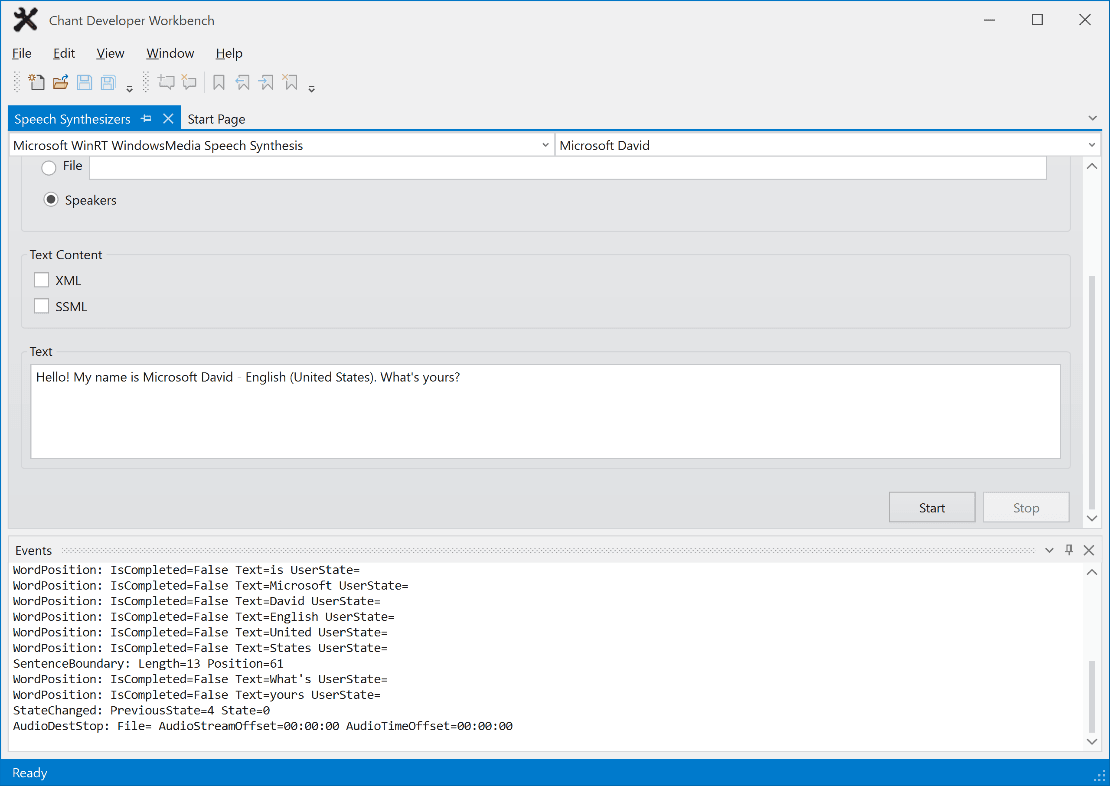Click the Save floppy disk icon
This screenshot has height=786, width=1110.
point(84,82)
